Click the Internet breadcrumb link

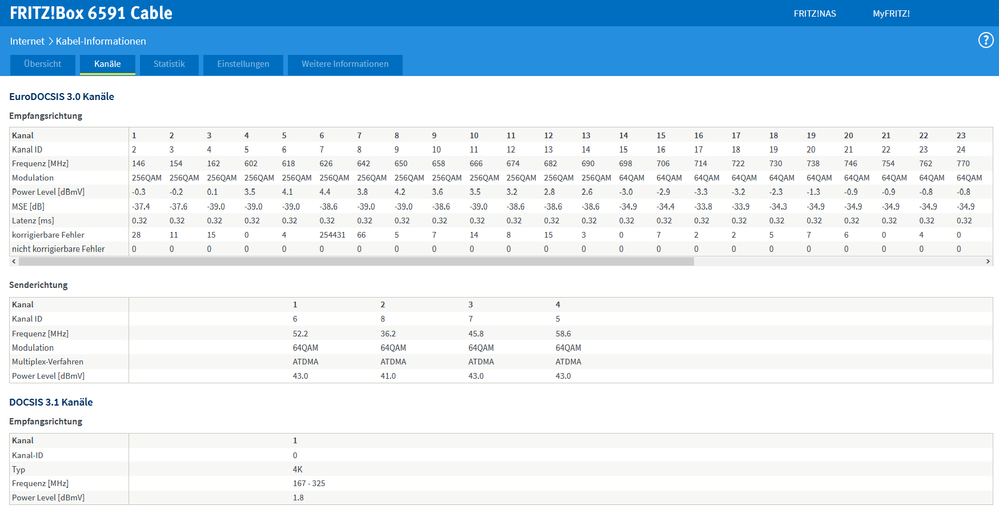[27, 41]
